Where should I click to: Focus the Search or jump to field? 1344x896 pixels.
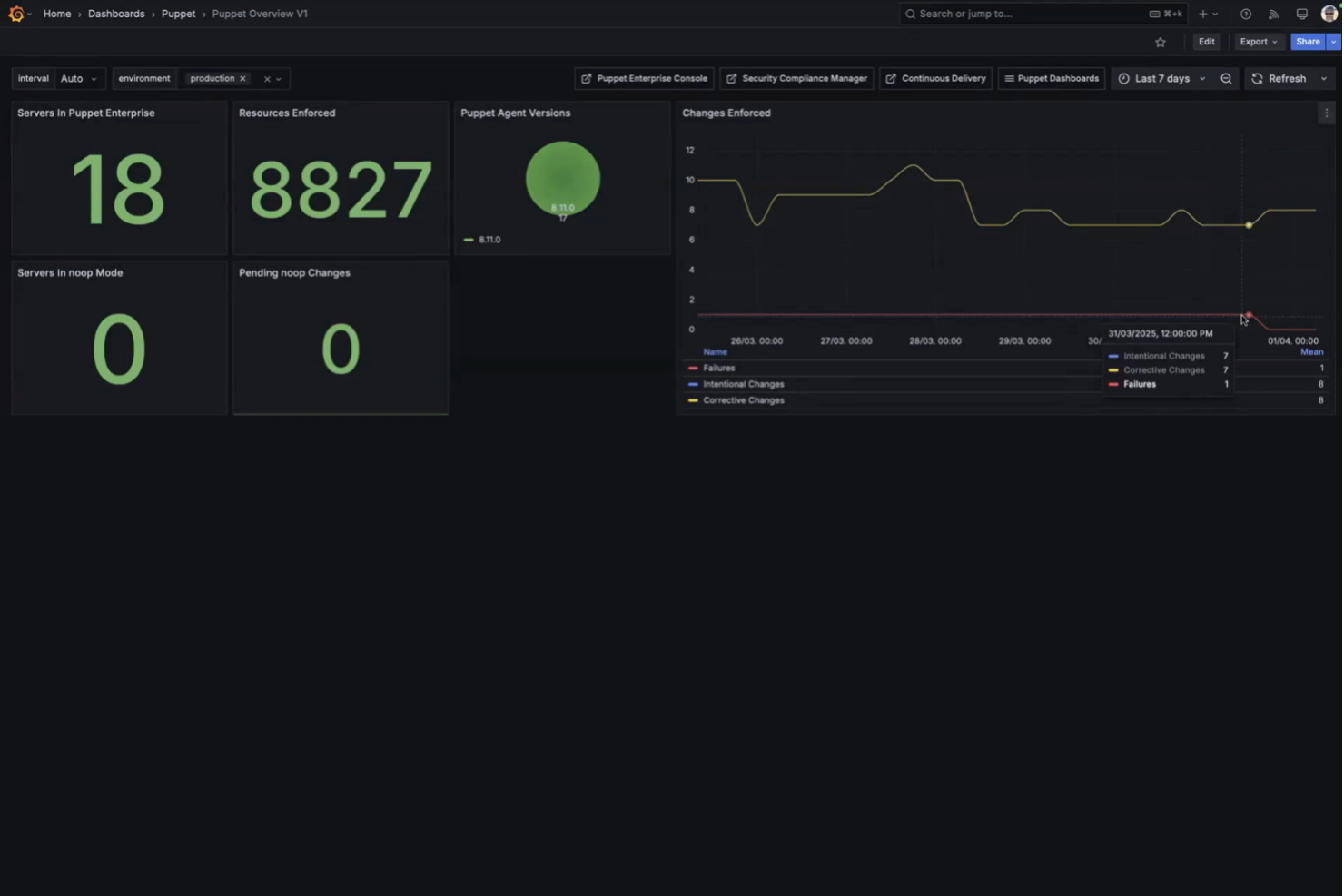tap(1043, 14)
